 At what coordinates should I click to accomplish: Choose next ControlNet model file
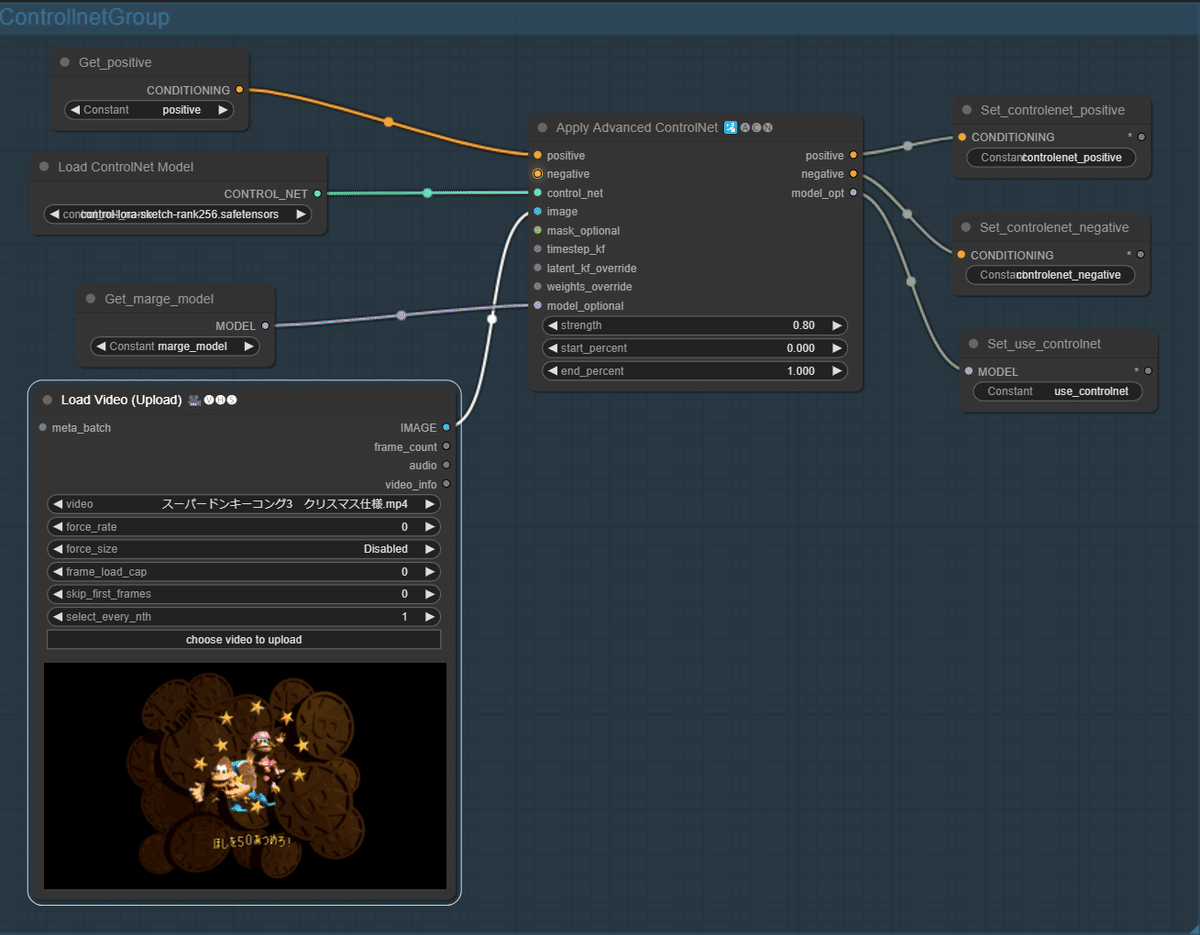[x=300, y=214]
